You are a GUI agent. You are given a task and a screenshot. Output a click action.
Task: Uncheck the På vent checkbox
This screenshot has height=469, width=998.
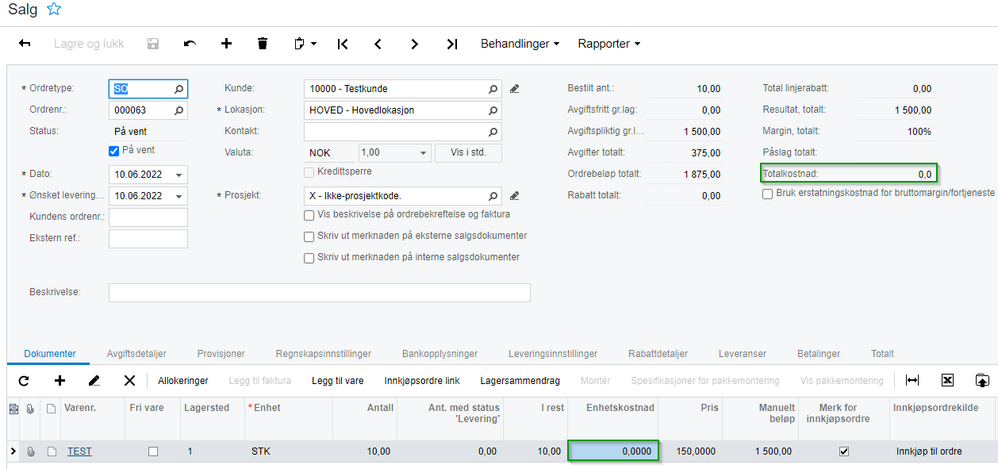[114, 151]
